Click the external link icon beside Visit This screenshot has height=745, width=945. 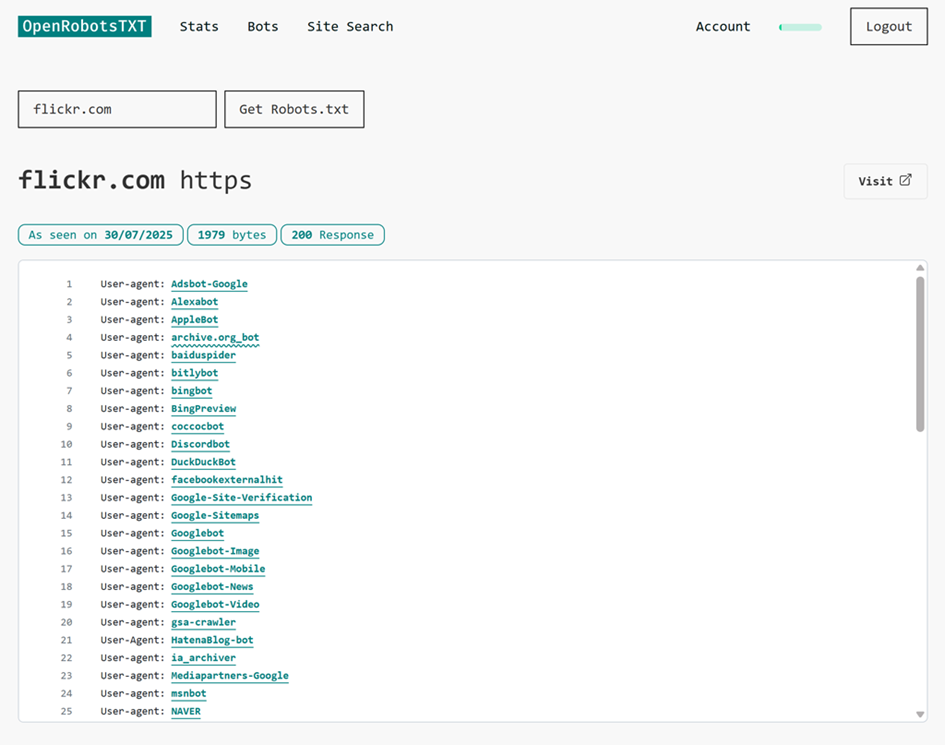point(905,180)
